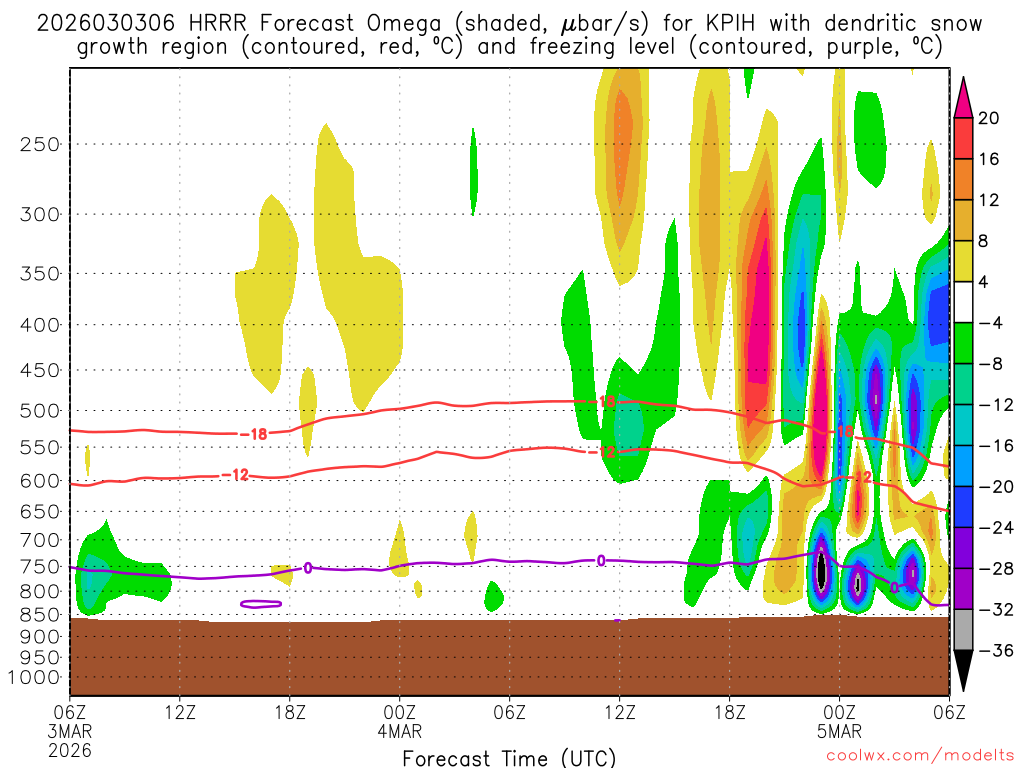Click the -36 colorbar value label

click(x=995, y=650)
